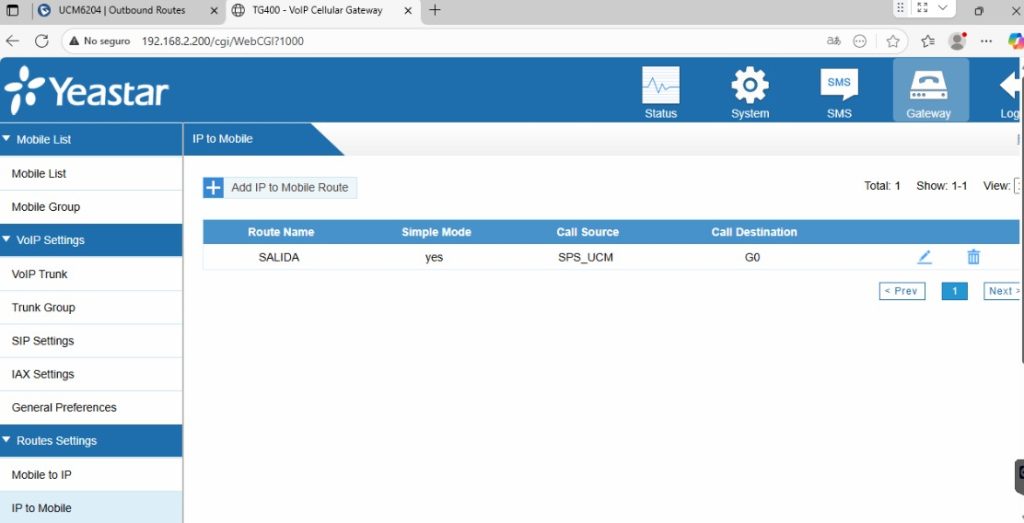
Task: Collapse the VoIP Settings section
Action: (x=8, y=240)
